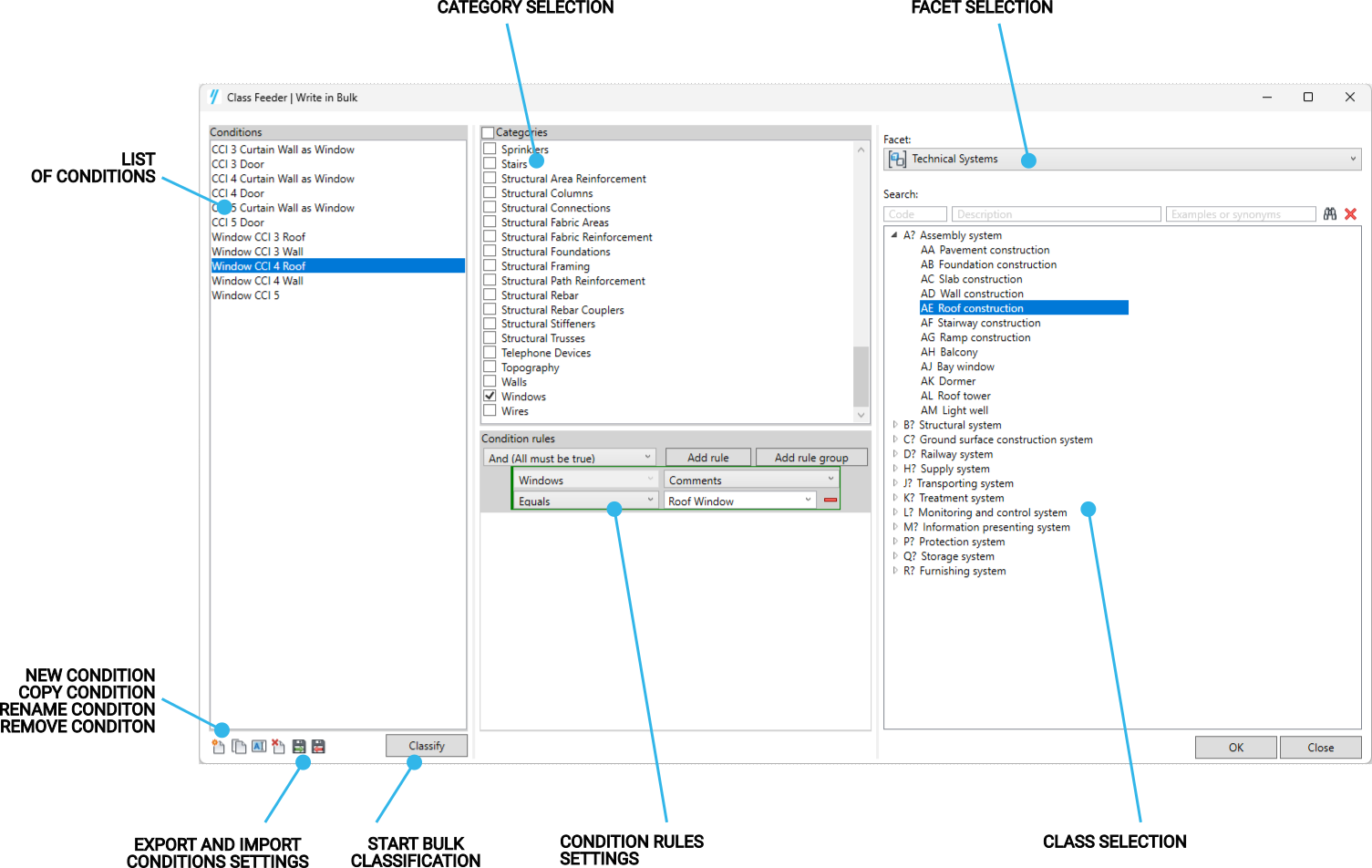Expand the 'J? Transporting system' node

(894, 483)
